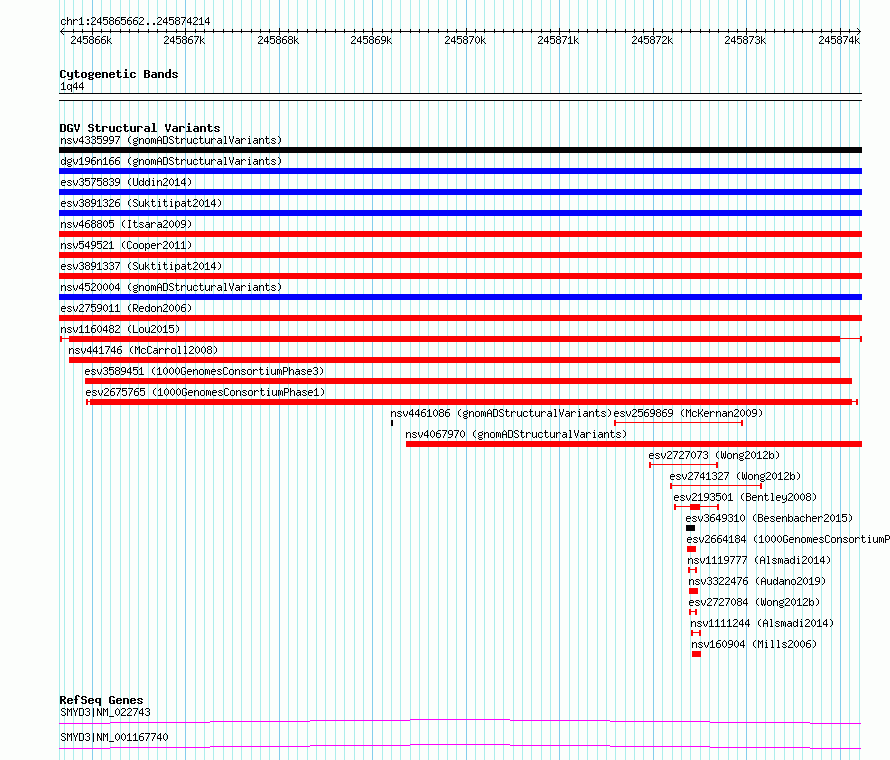This screenshot has width=890, height=760.
Task: Click the esv3589451 1000GenomesConsortiumPhase3 label
Action: [x=204, y=371]
